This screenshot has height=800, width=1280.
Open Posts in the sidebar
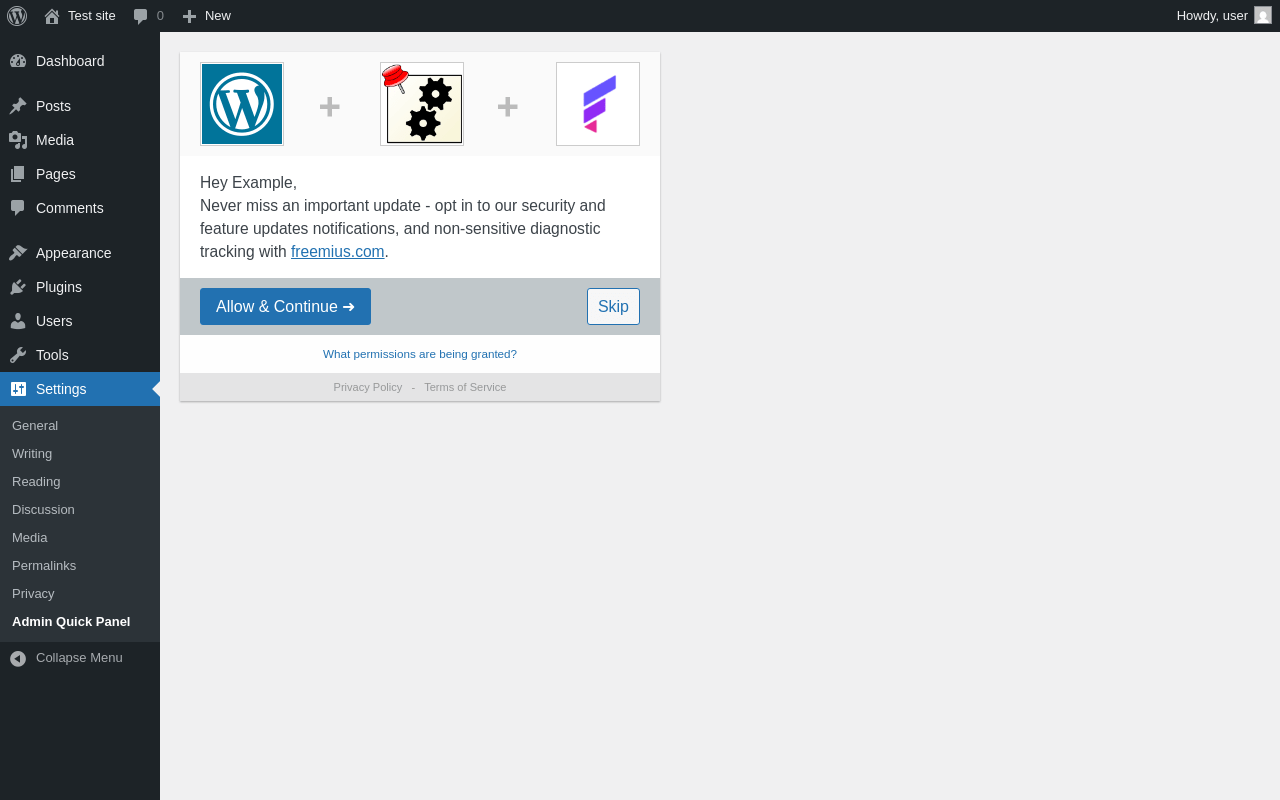[53, 106]
